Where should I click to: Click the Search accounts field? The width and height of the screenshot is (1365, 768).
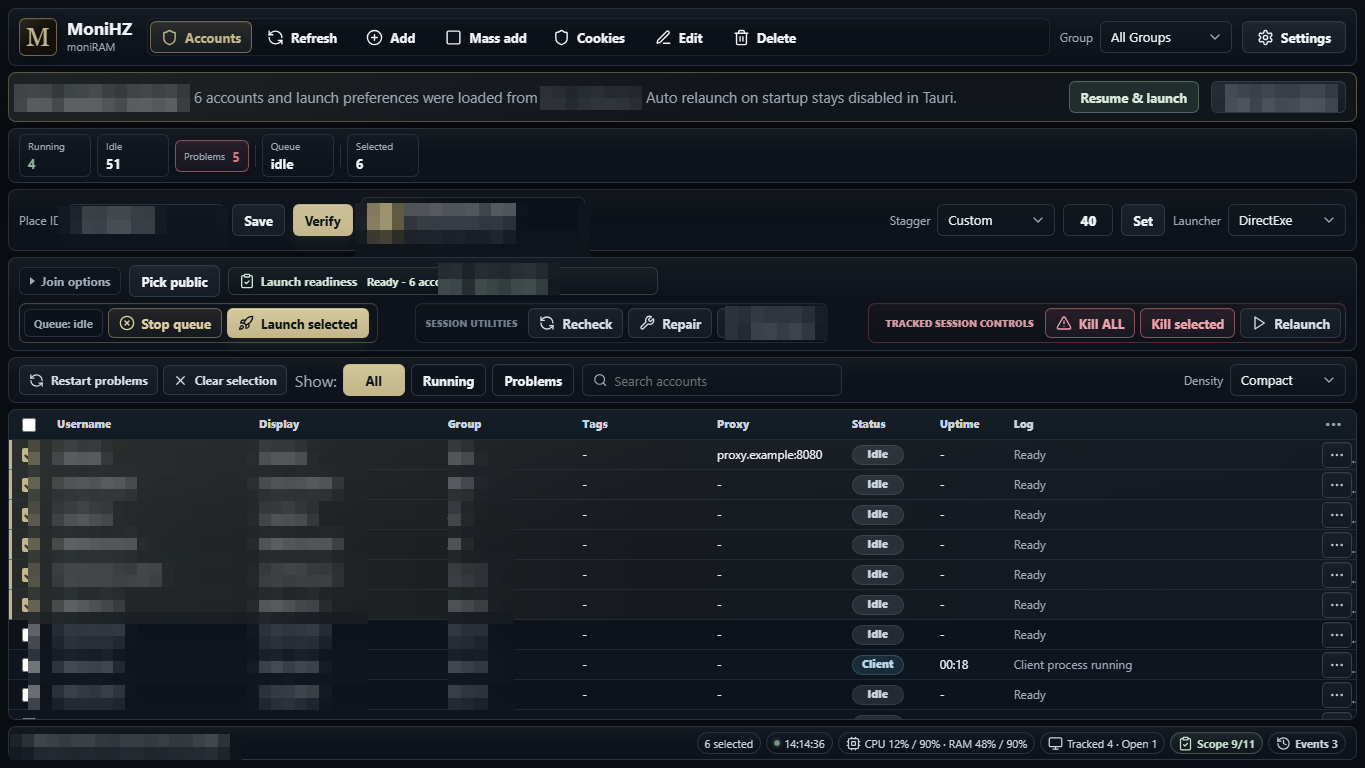coord(712,381)
